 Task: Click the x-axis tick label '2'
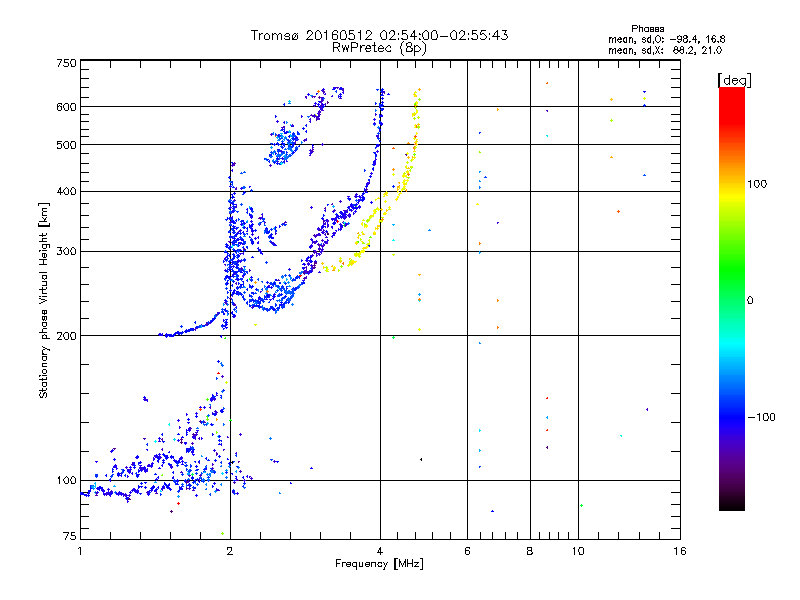(x=230, y=551)
